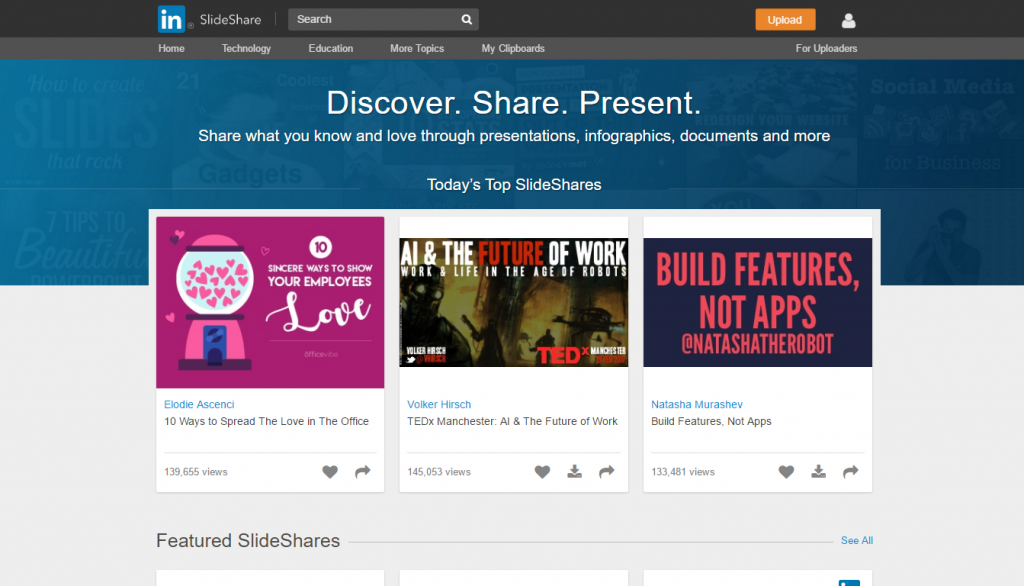Open Elodie Ascenci's profile link
Image resolution: width=1024 pixels, height=586 pixels.
point(199,404)
